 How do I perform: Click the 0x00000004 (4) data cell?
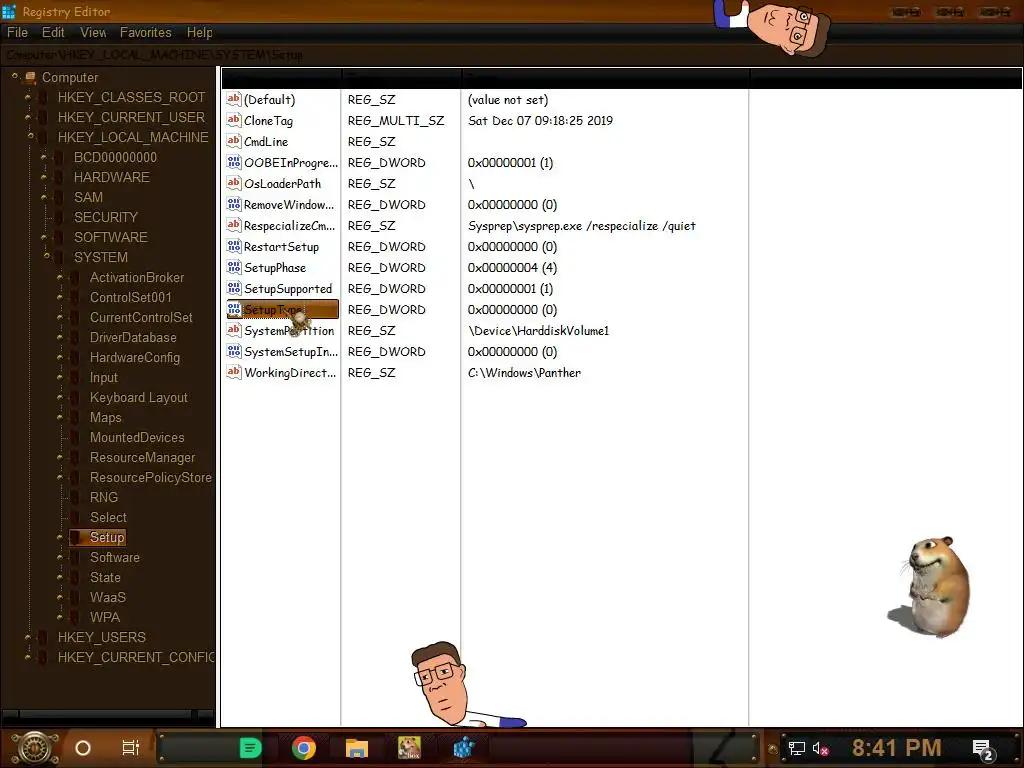pyautogui.click(x=512, y=268)
